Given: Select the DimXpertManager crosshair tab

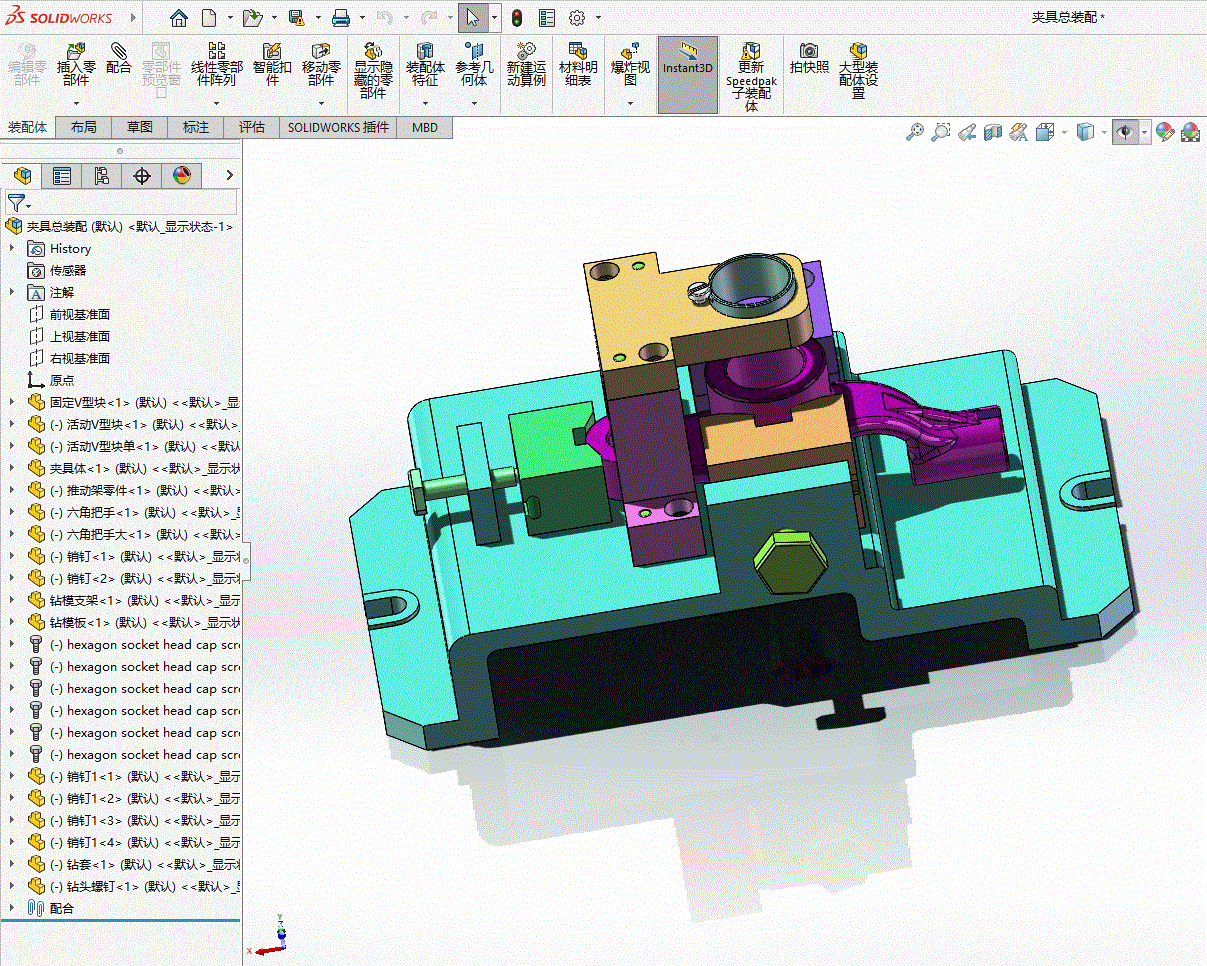Looking at the screenshot, I should tap(142, 176).
